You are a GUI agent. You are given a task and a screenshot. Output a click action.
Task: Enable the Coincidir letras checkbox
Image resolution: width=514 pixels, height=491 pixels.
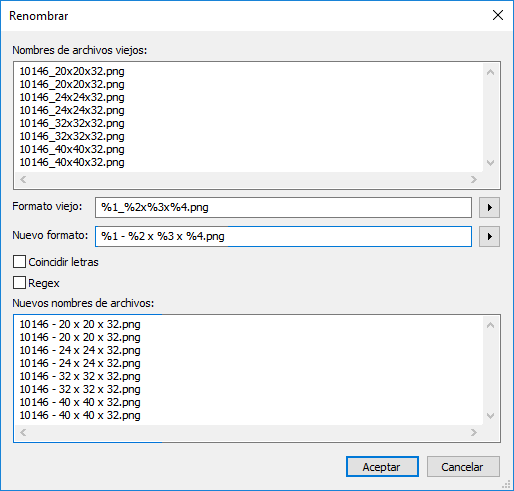19,262
